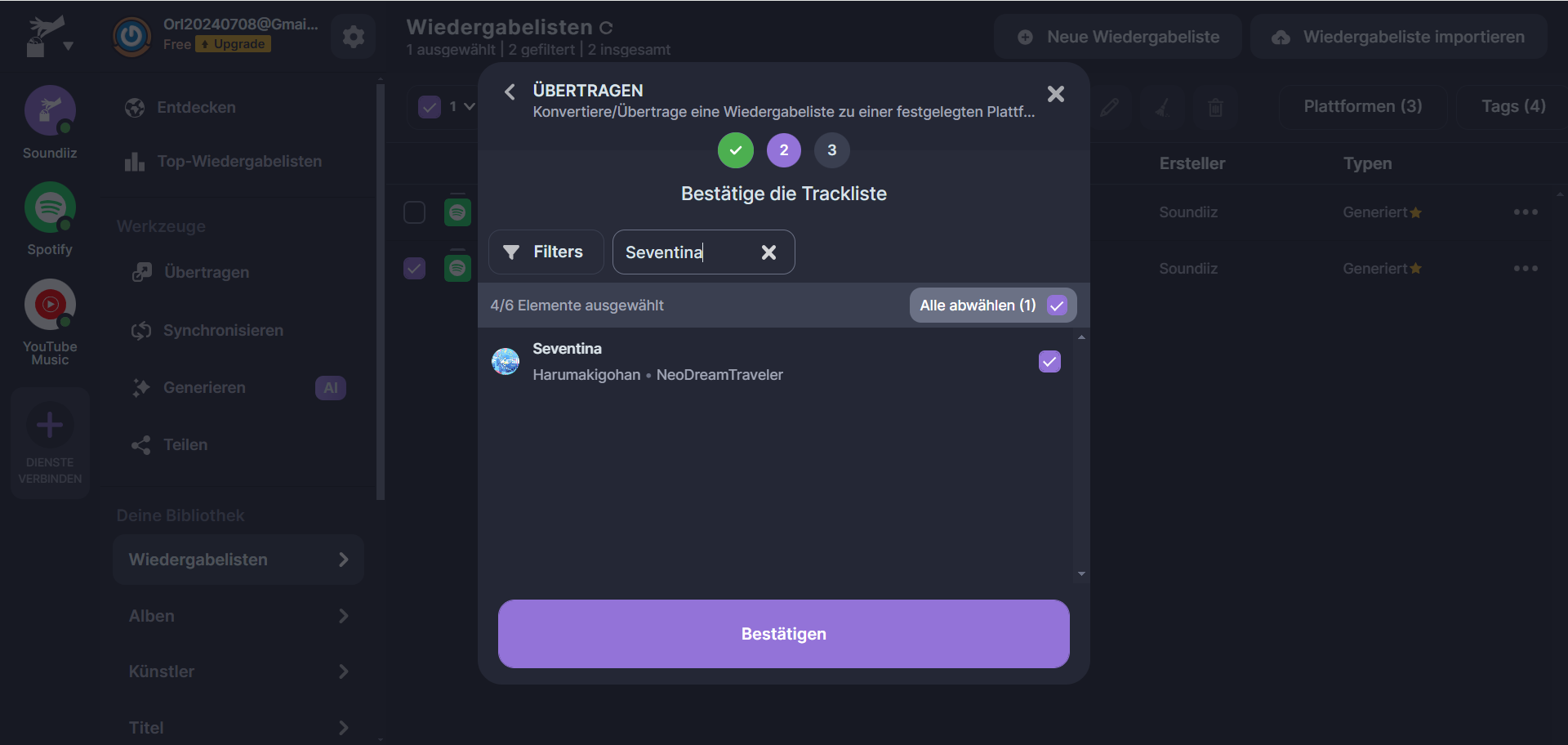Click the Seventina search input field
This screenshot has height=745, width=1568.
pos(686,252)
